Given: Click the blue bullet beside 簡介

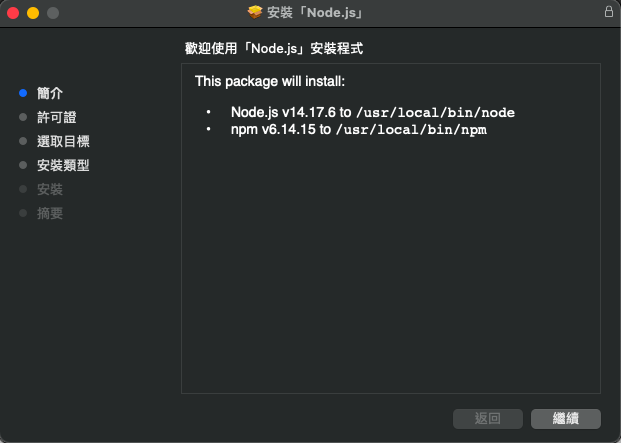Looking at the screenshot, I should coord(23,93).
